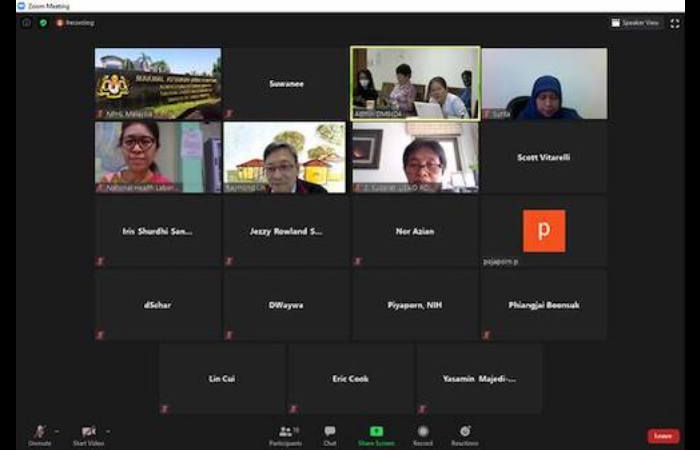Select the highlighted active speaker group video
The image size is (700, 450).
pos(415,83)
